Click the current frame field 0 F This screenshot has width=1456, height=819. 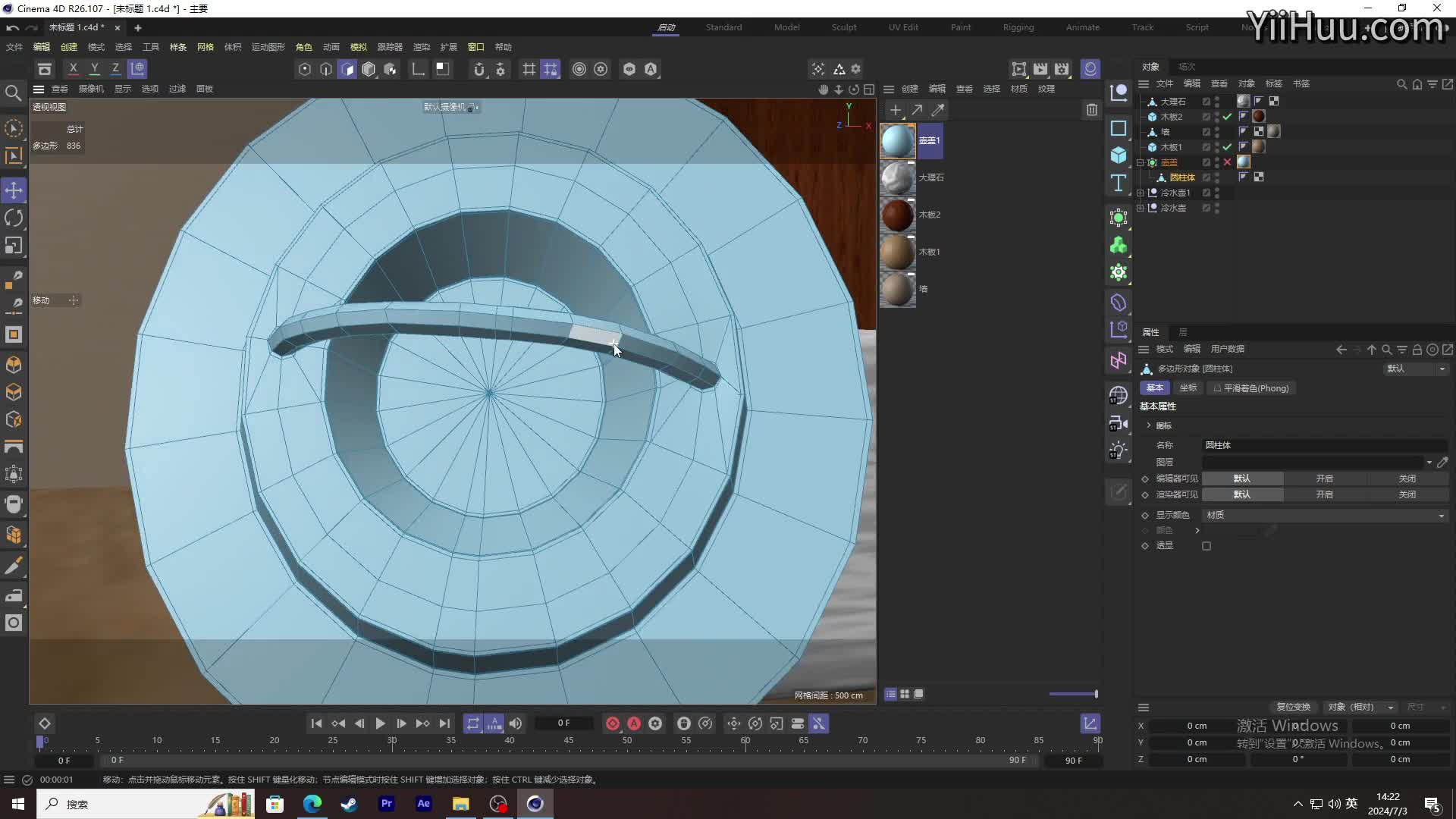click(x=564, y=723)
